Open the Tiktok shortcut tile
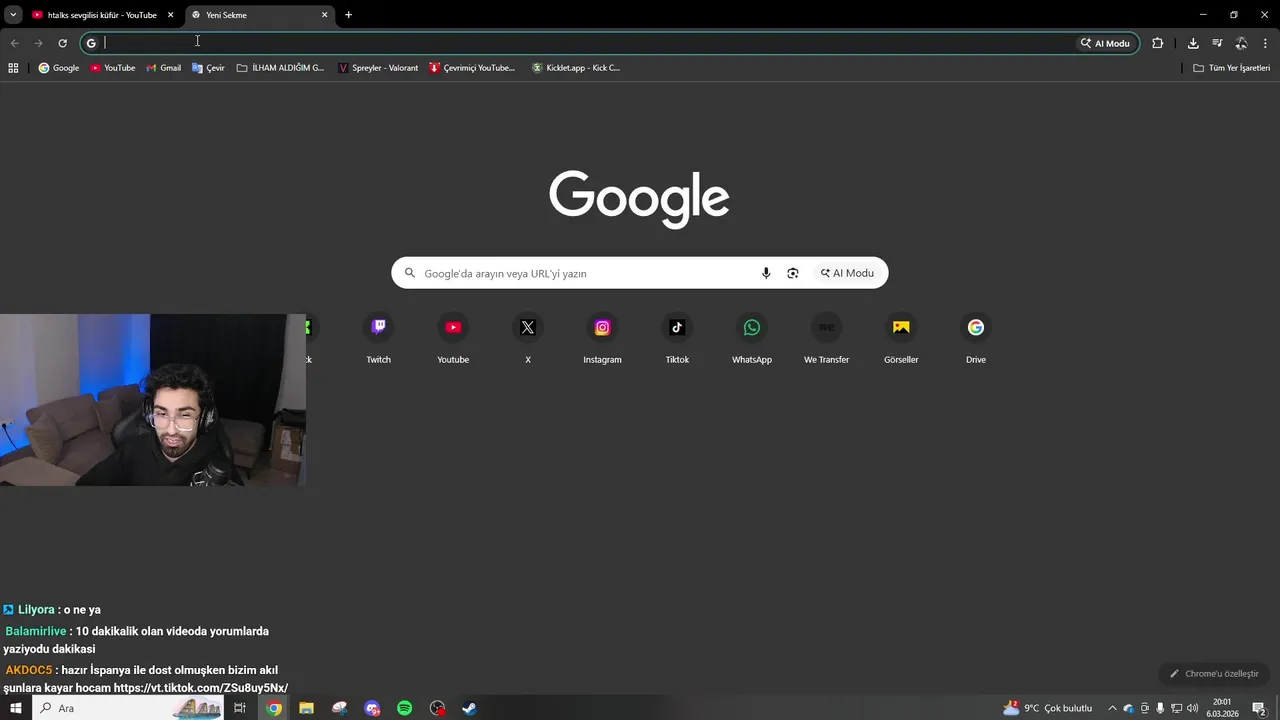Image resolution: width=1280 pixels, height=720 pixels. point(677,339)
